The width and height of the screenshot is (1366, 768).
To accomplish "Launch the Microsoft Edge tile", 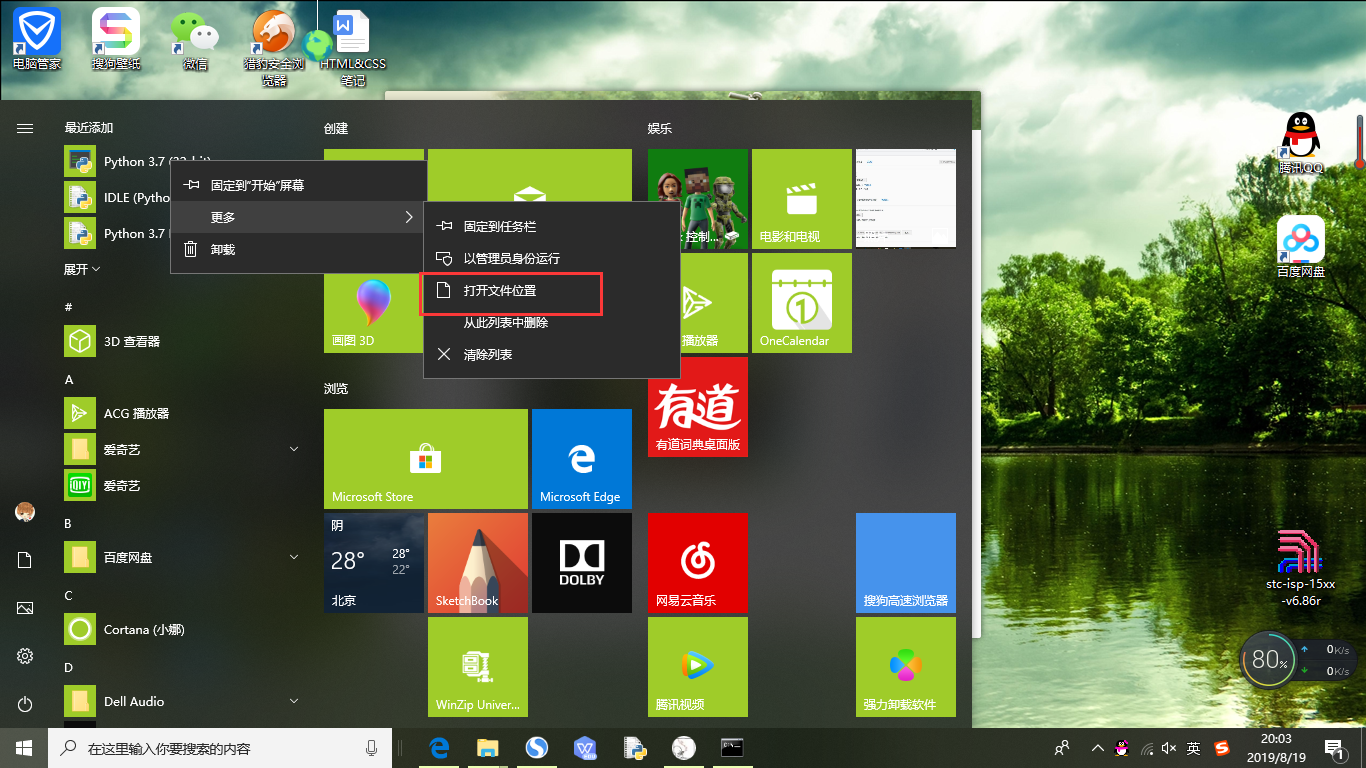I will 582,459.
